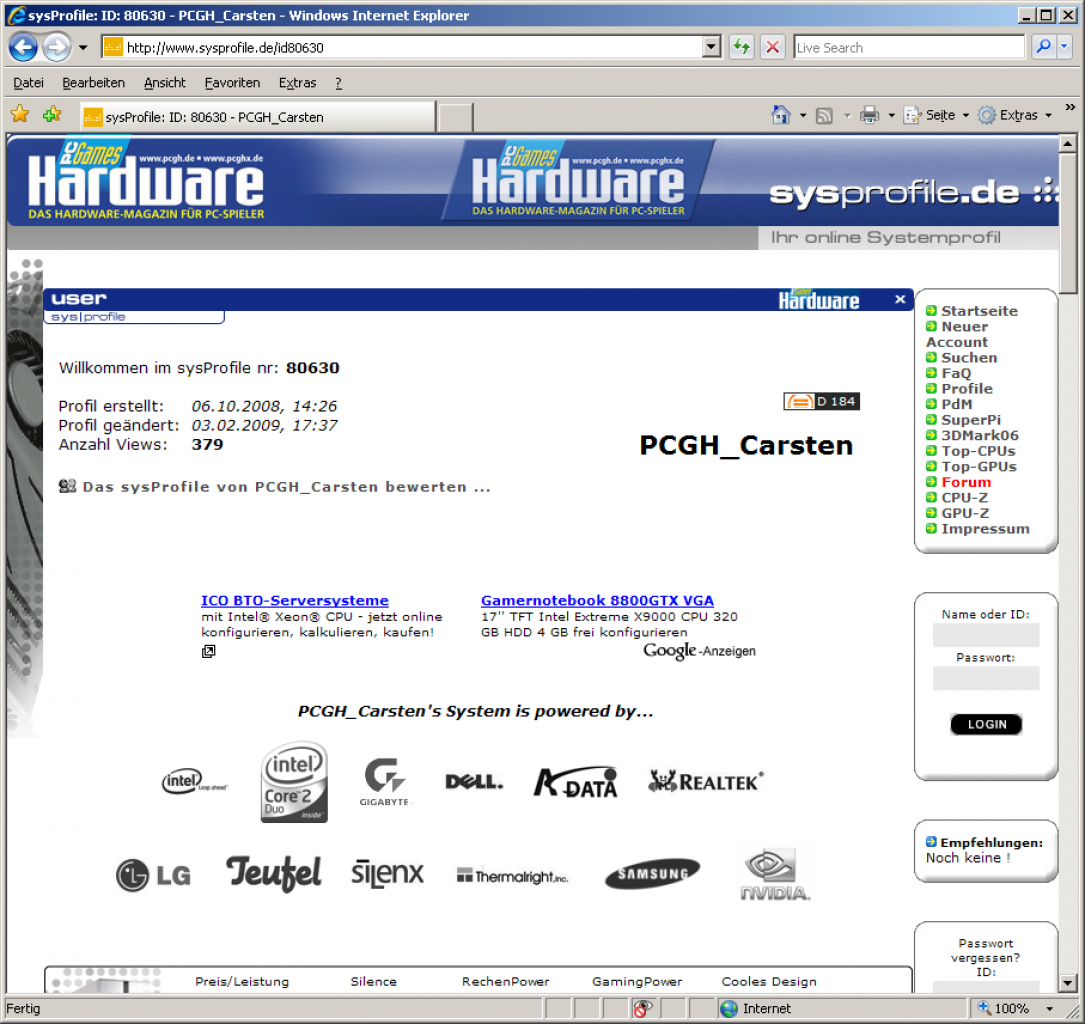Open 3DMark06 ranking link
Screen dimensions: 1085x1024
click(980, 435)
